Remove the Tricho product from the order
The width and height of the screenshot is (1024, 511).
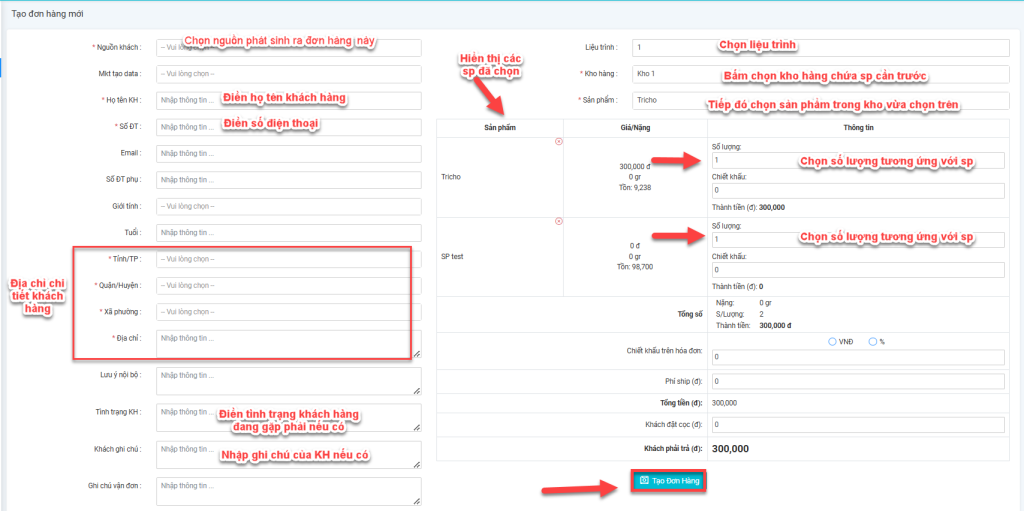(558, 141)
